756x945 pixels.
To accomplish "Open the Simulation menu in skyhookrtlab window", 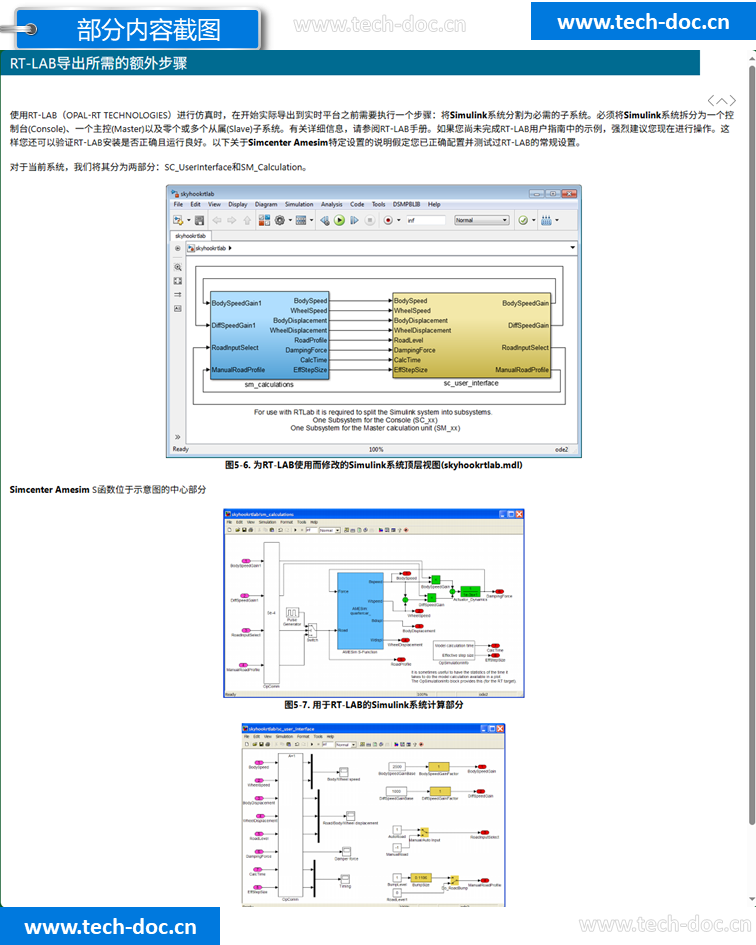I will click(299, 204).
